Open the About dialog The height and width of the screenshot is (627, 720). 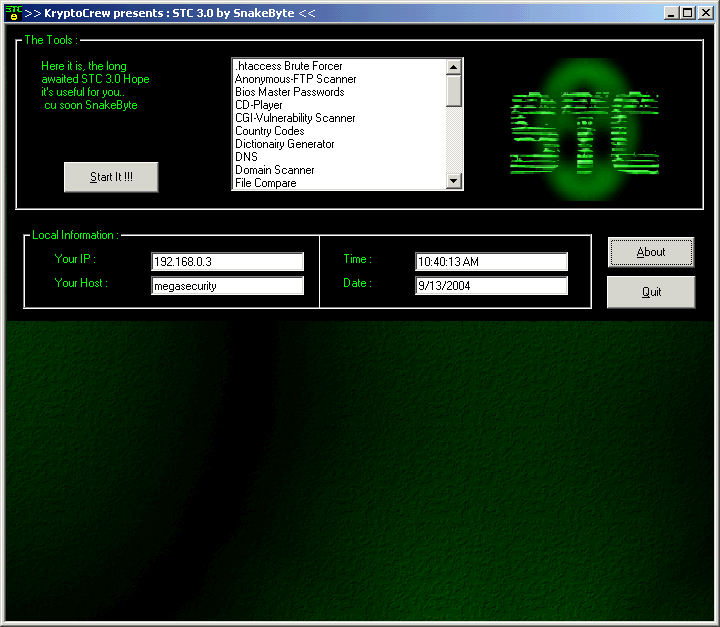pos(650,252)
